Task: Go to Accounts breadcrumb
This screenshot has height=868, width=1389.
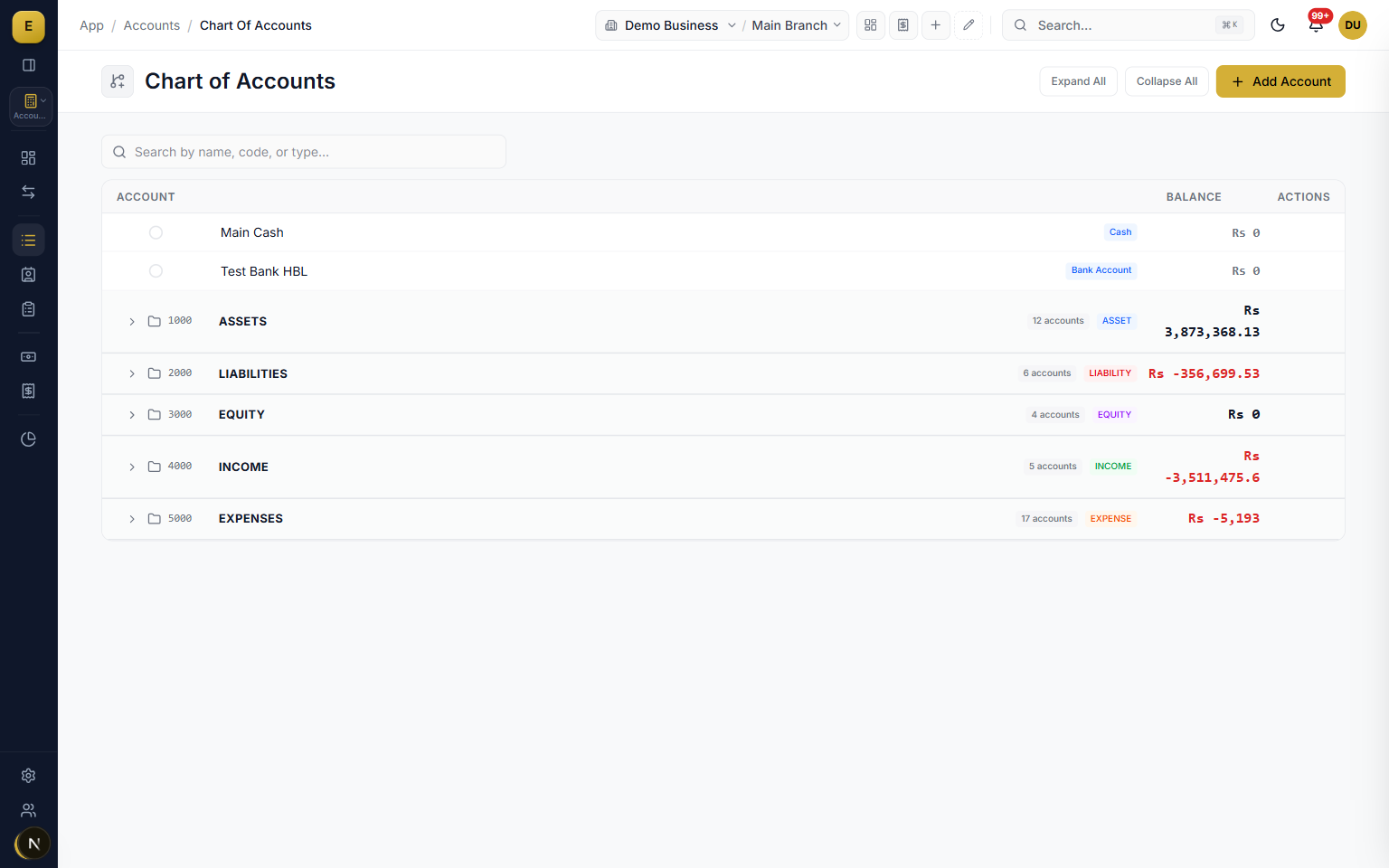Action: 152,25
